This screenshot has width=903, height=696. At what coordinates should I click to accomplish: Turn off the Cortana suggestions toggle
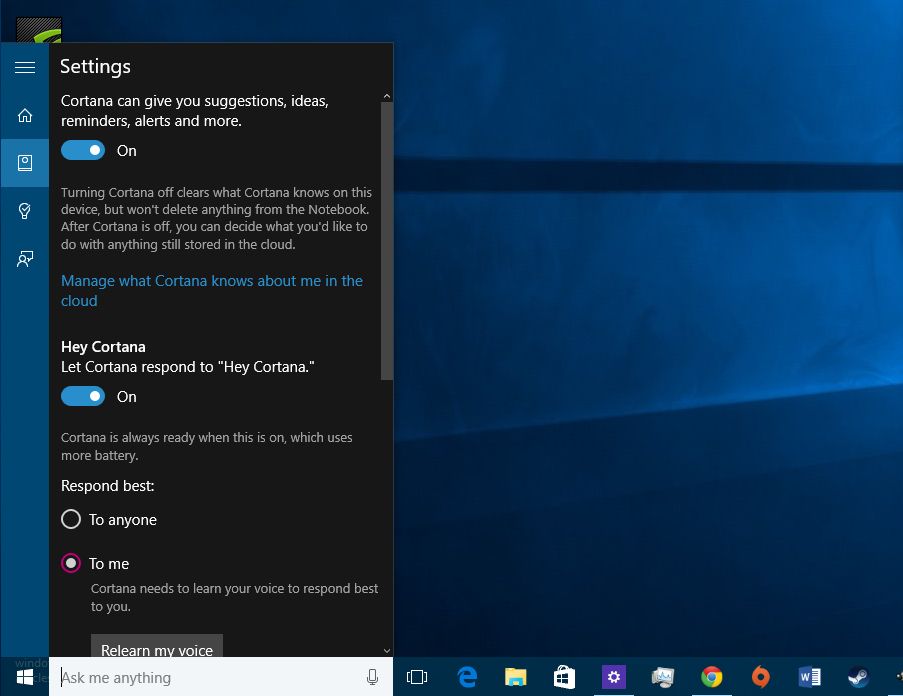click(83, 149)
